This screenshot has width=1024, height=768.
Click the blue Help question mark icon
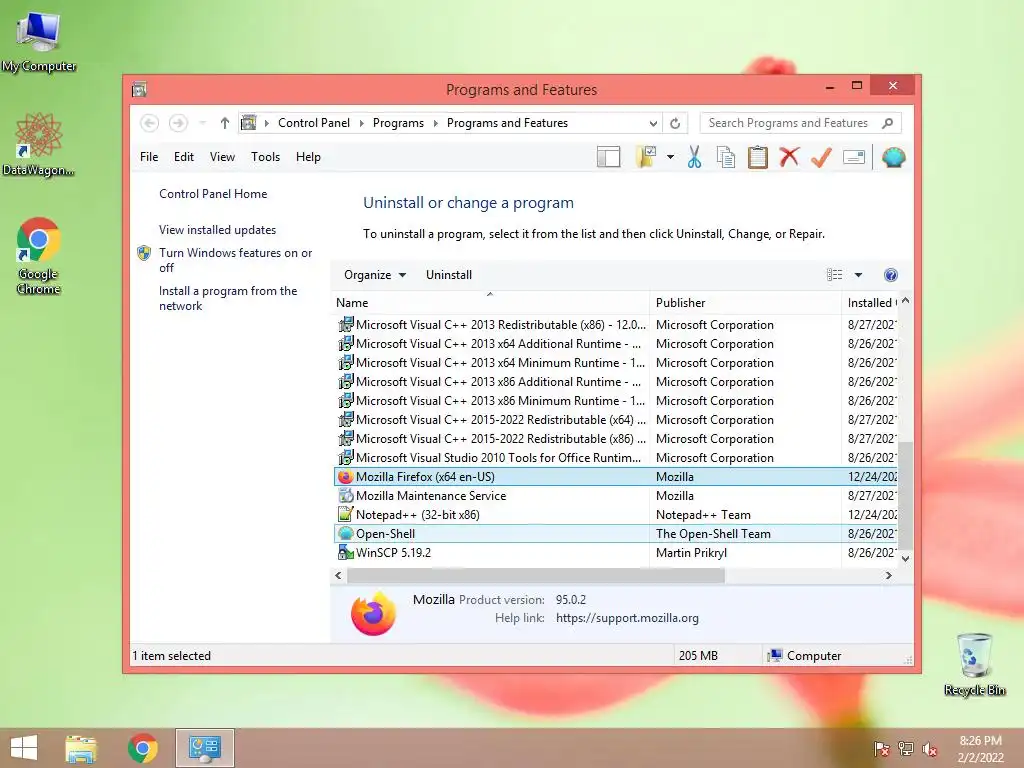point(891,275)
